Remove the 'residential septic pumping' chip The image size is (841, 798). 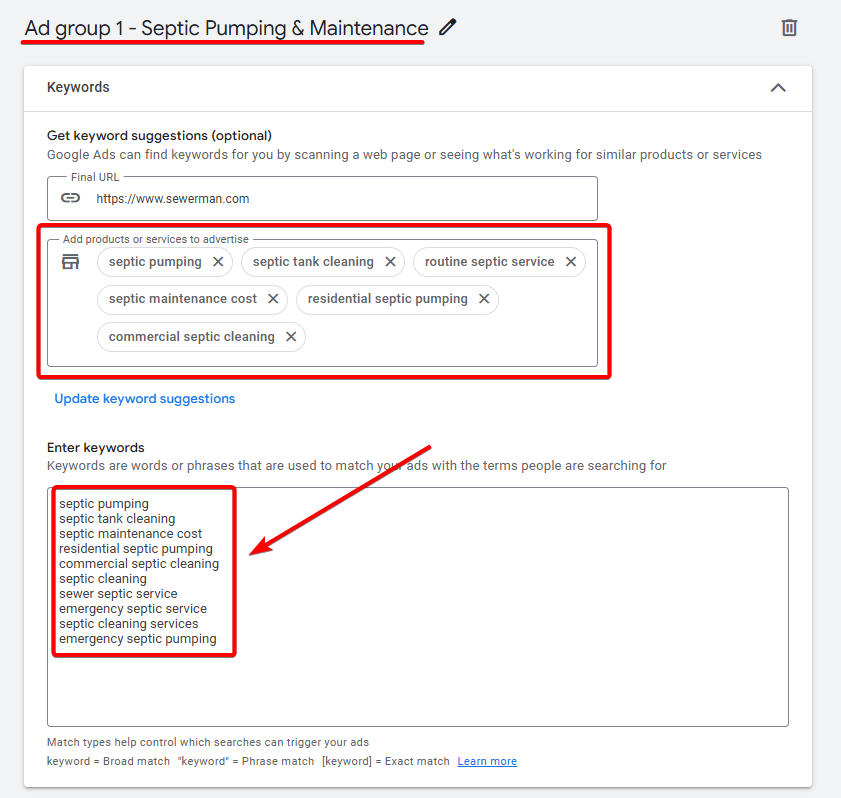pos(484,299)
